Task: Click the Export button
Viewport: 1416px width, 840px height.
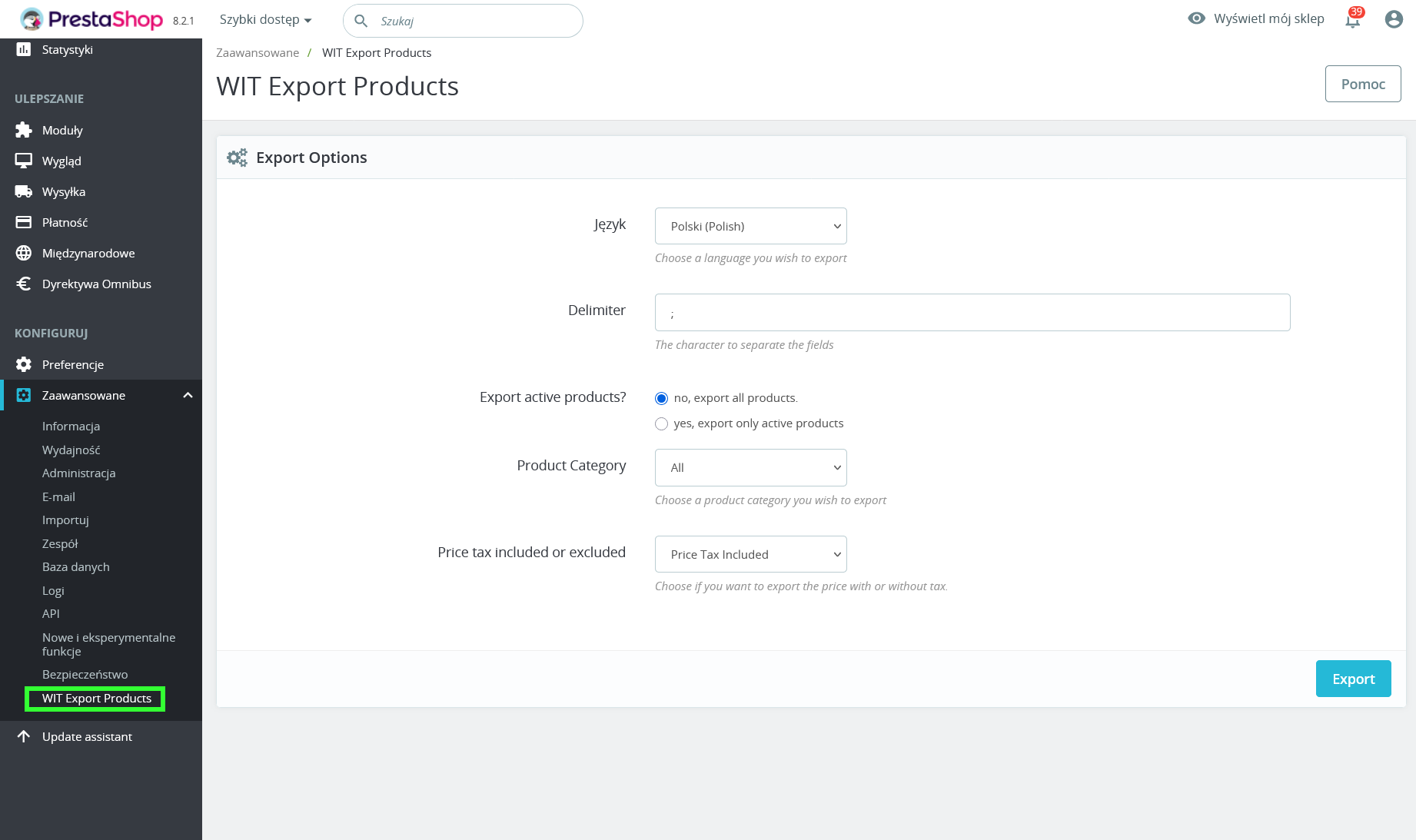Action: 1353,679
